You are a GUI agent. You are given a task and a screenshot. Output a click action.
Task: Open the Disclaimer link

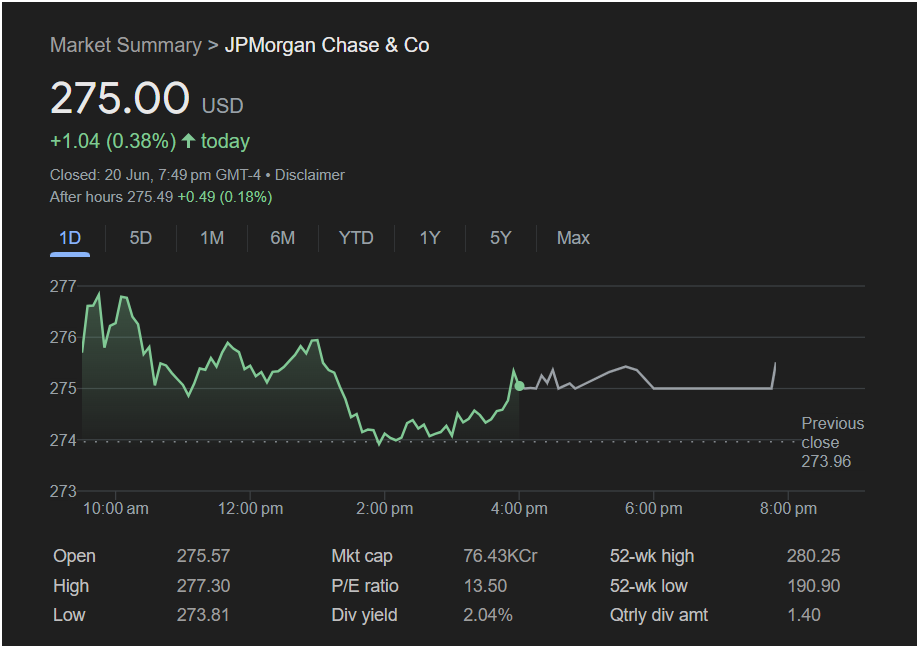(x=309, y=175)
